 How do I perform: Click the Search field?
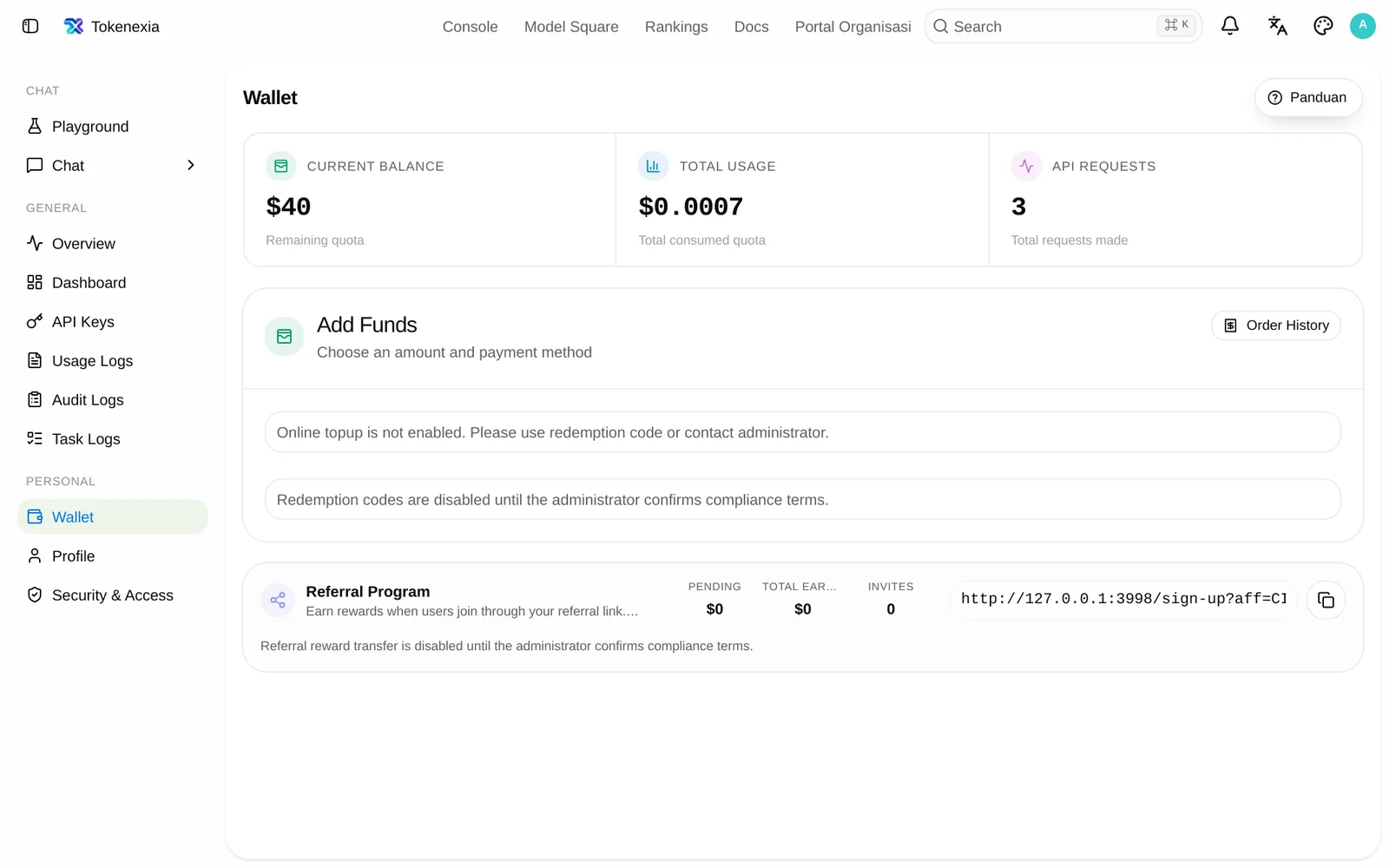(1063, 26)
